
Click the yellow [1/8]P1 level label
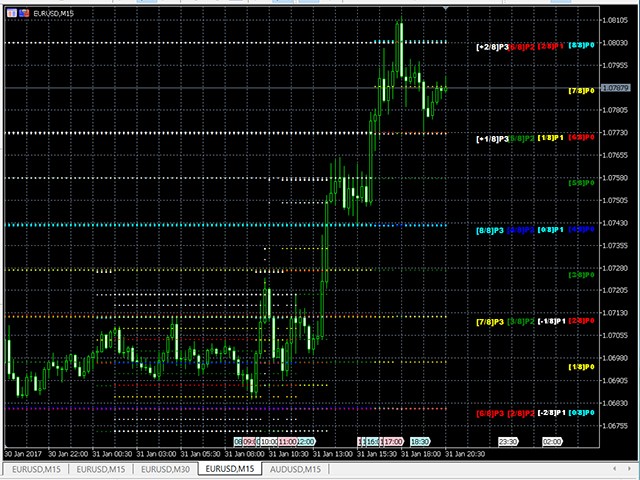click(x=551, y=138)
